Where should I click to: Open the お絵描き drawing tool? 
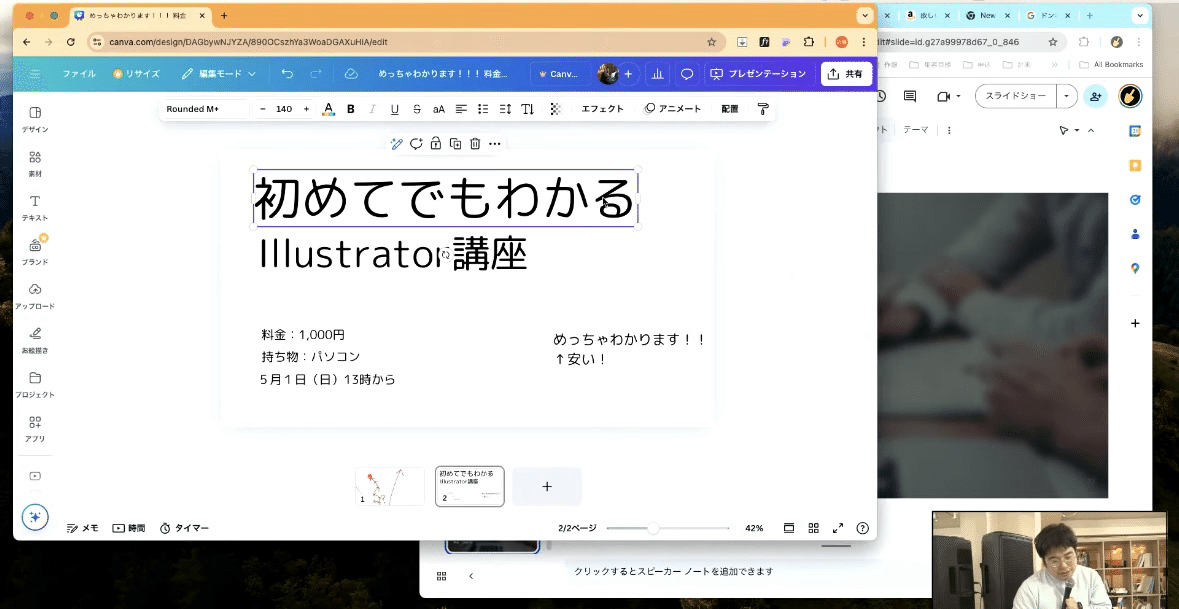pos(35,340)
